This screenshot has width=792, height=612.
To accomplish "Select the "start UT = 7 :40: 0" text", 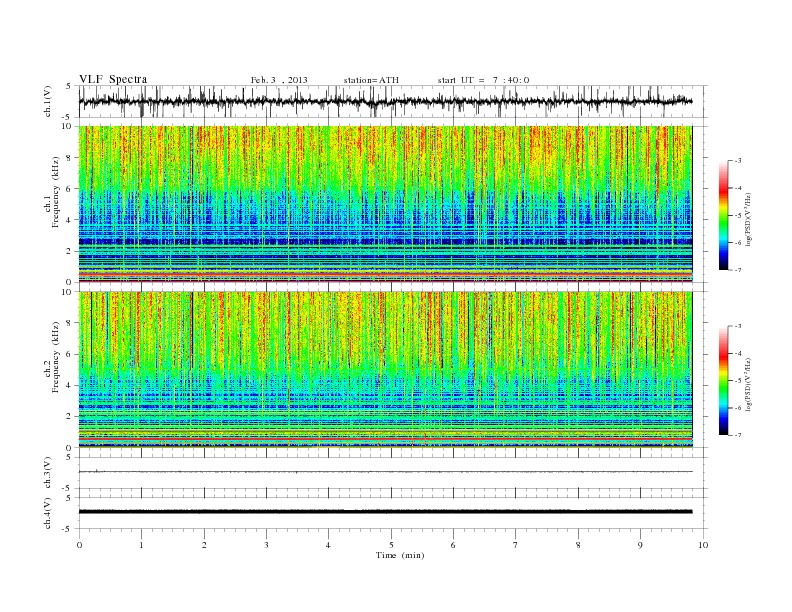I will click(x=483, y=80).
